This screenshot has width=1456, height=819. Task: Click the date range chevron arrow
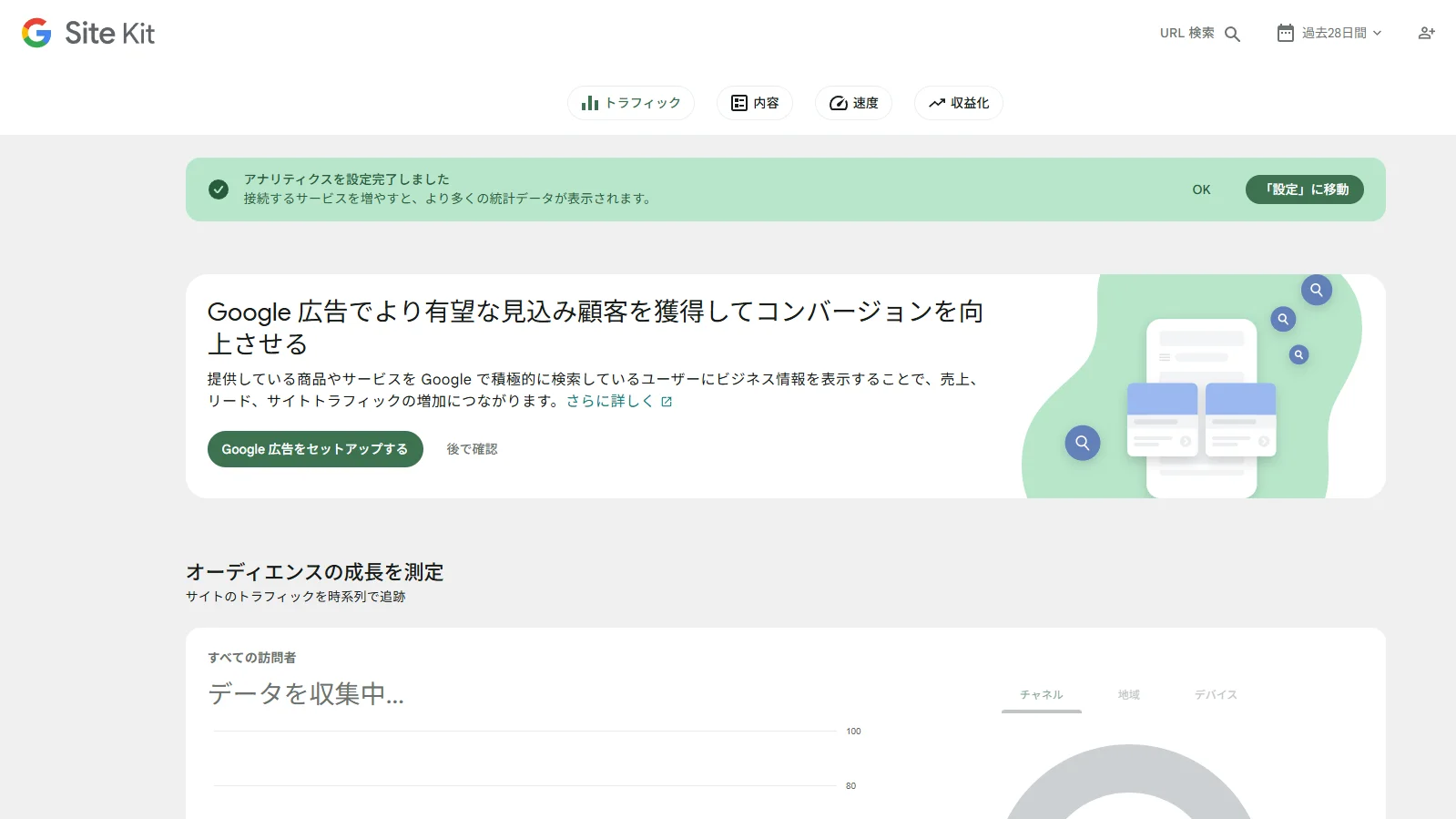click(x=1377, y=34)
